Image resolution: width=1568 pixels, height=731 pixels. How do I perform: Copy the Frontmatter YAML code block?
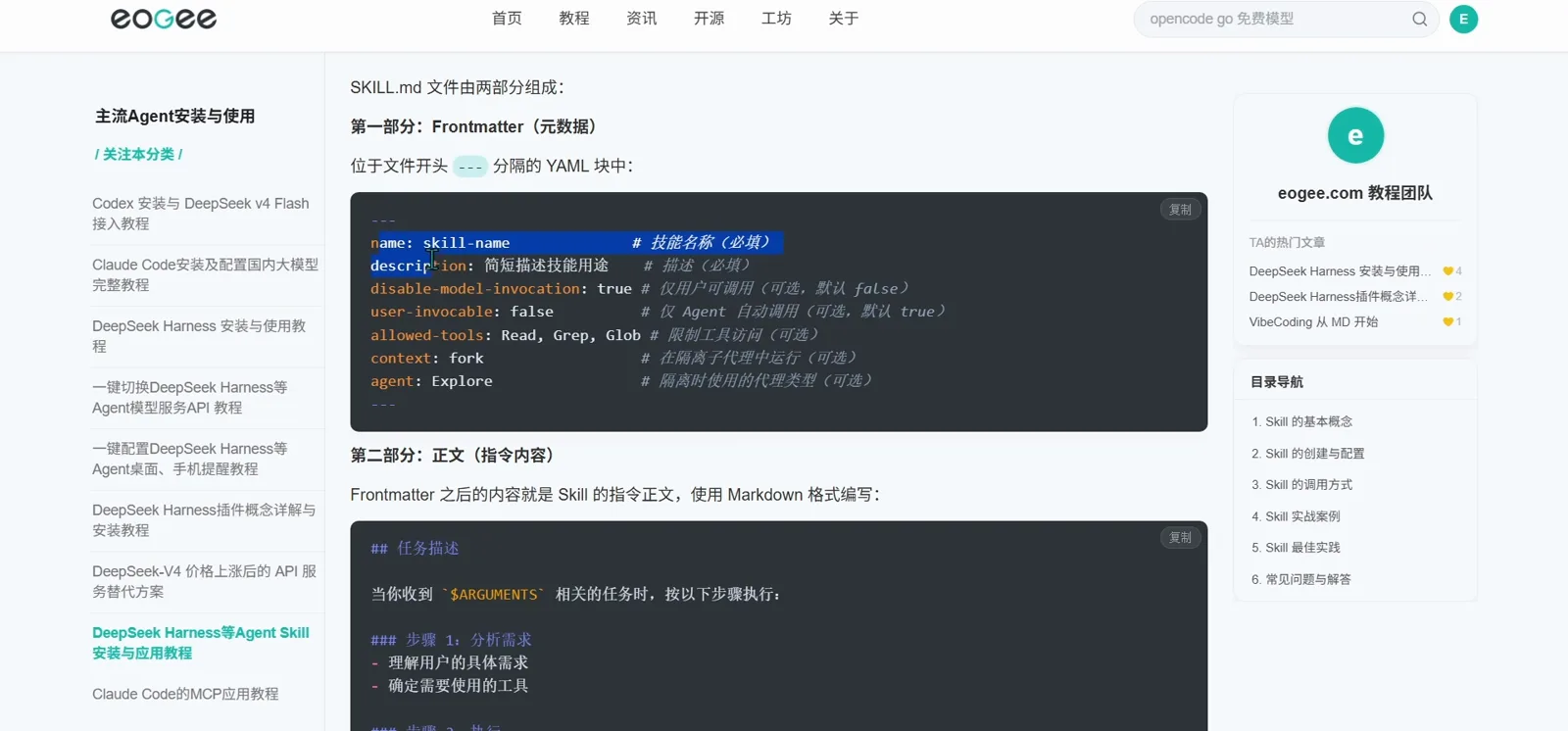pos(1180,210)
